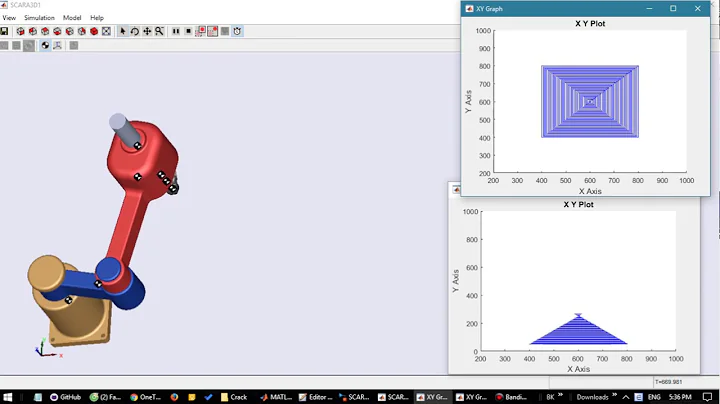
Task: Maximize the XY Graph window
Action: click(x=673, y=9)
